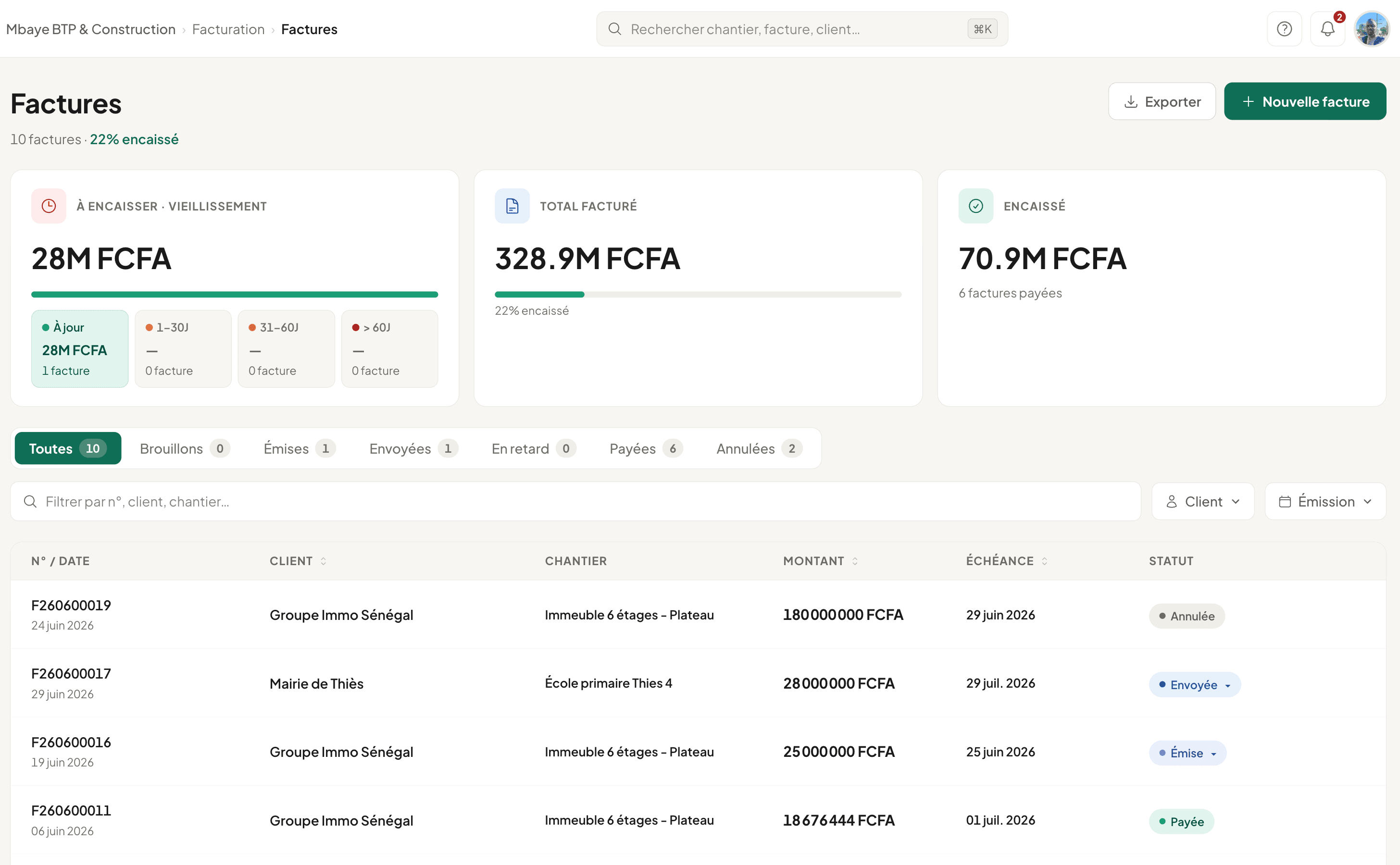Sort by the Montant column arrows

pyautogui.click(x=855, y=561)
